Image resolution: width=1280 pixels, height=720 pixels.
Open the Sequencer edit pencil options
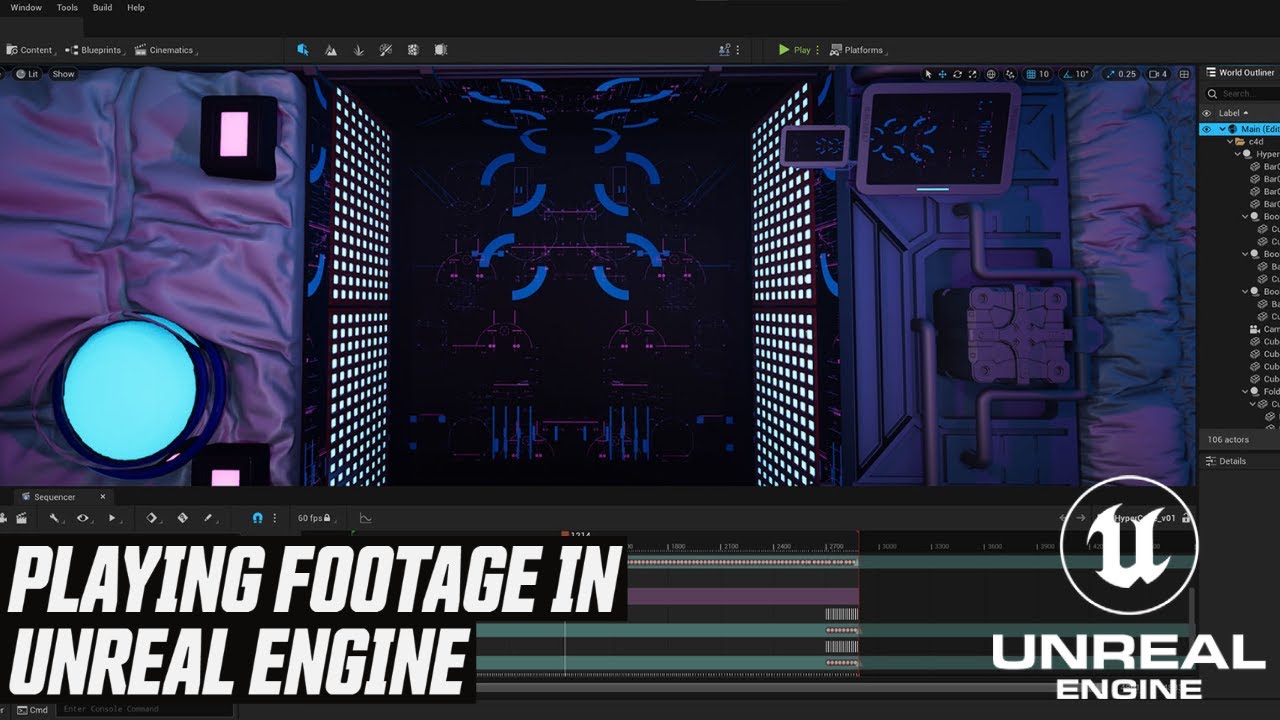[x=209, y=518]
